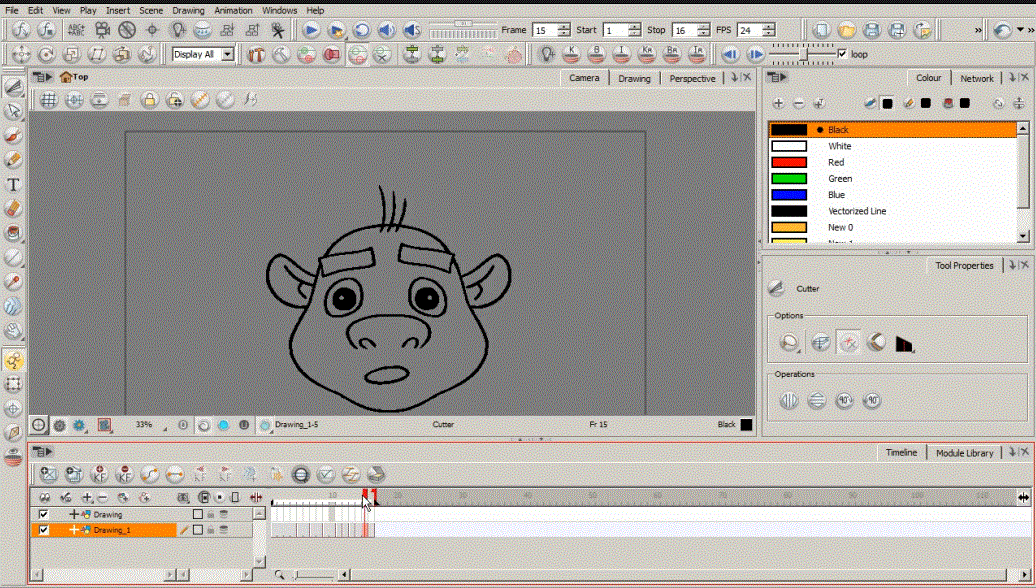Select the Red colour swatch
Image resolution: width=1036 pixels, height=588 pixels.
point(789,162)
